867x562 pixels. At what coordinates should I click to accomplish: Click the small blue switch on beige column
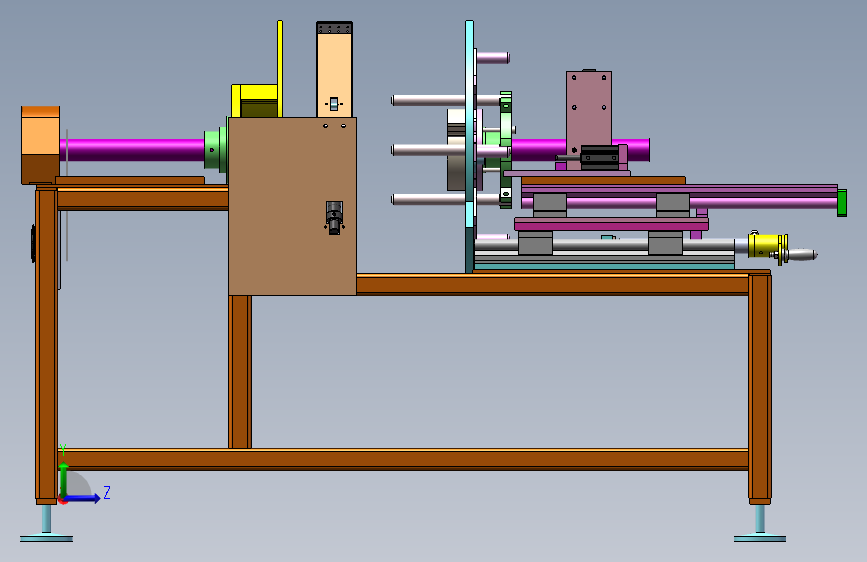coord(333,103)
